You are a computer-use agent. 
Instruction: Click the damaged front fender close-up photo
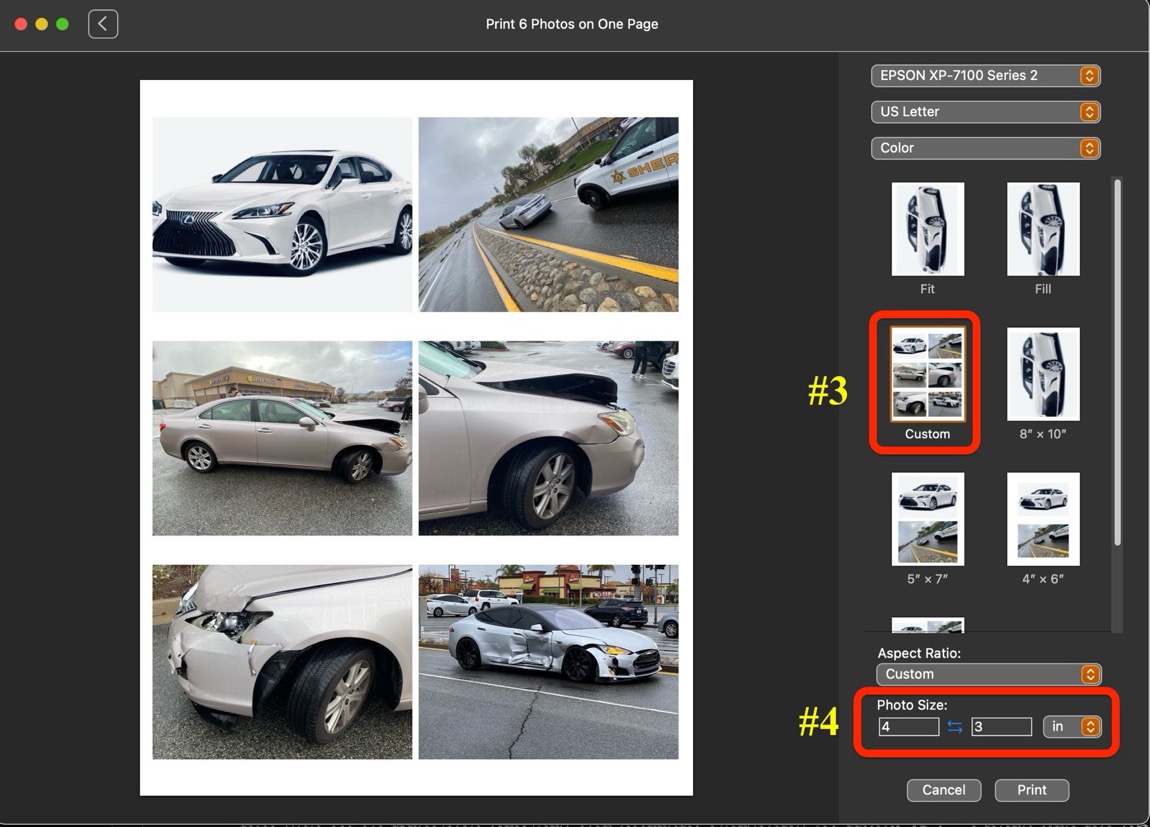(549, 438)
